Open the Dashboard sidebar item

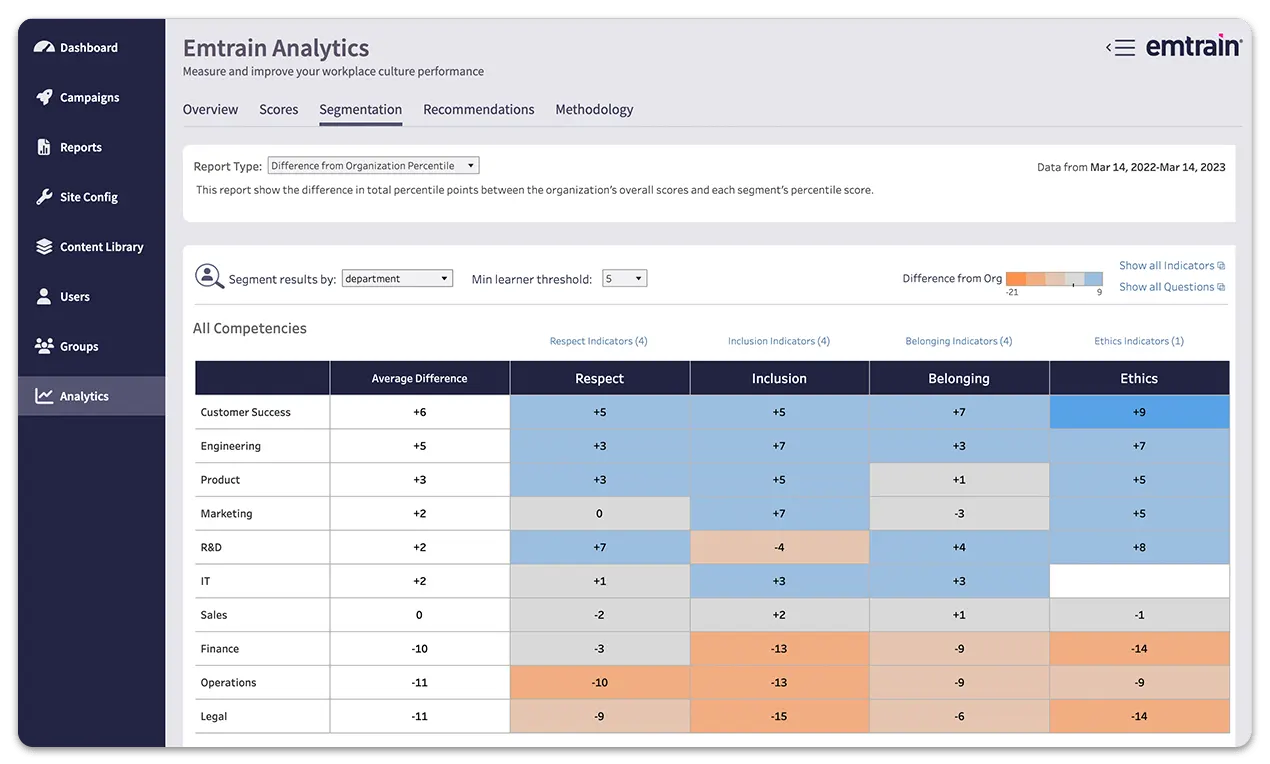click(x=91, y=47)
